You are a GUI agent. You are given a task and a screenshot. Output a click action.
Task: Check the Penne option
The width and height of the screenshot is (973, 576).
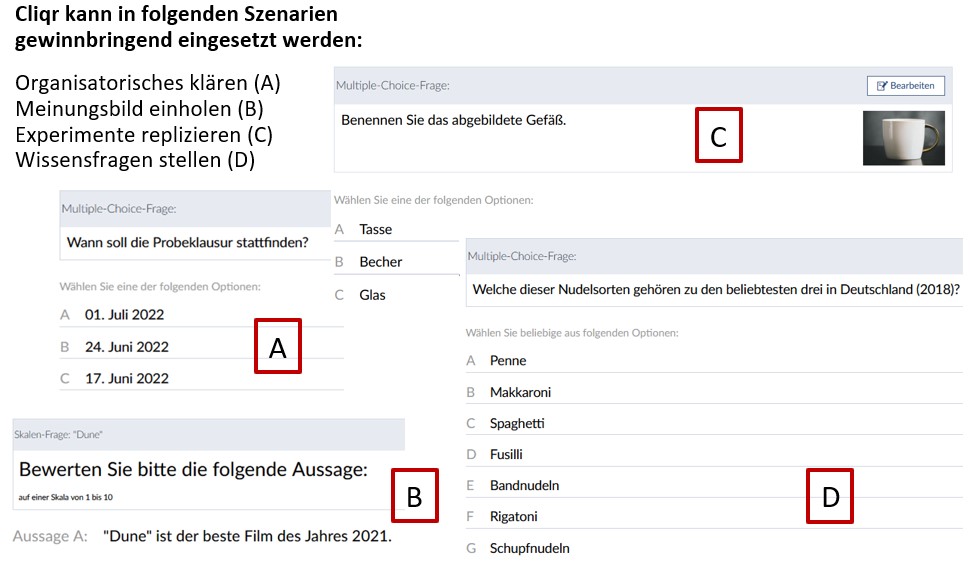508,360
